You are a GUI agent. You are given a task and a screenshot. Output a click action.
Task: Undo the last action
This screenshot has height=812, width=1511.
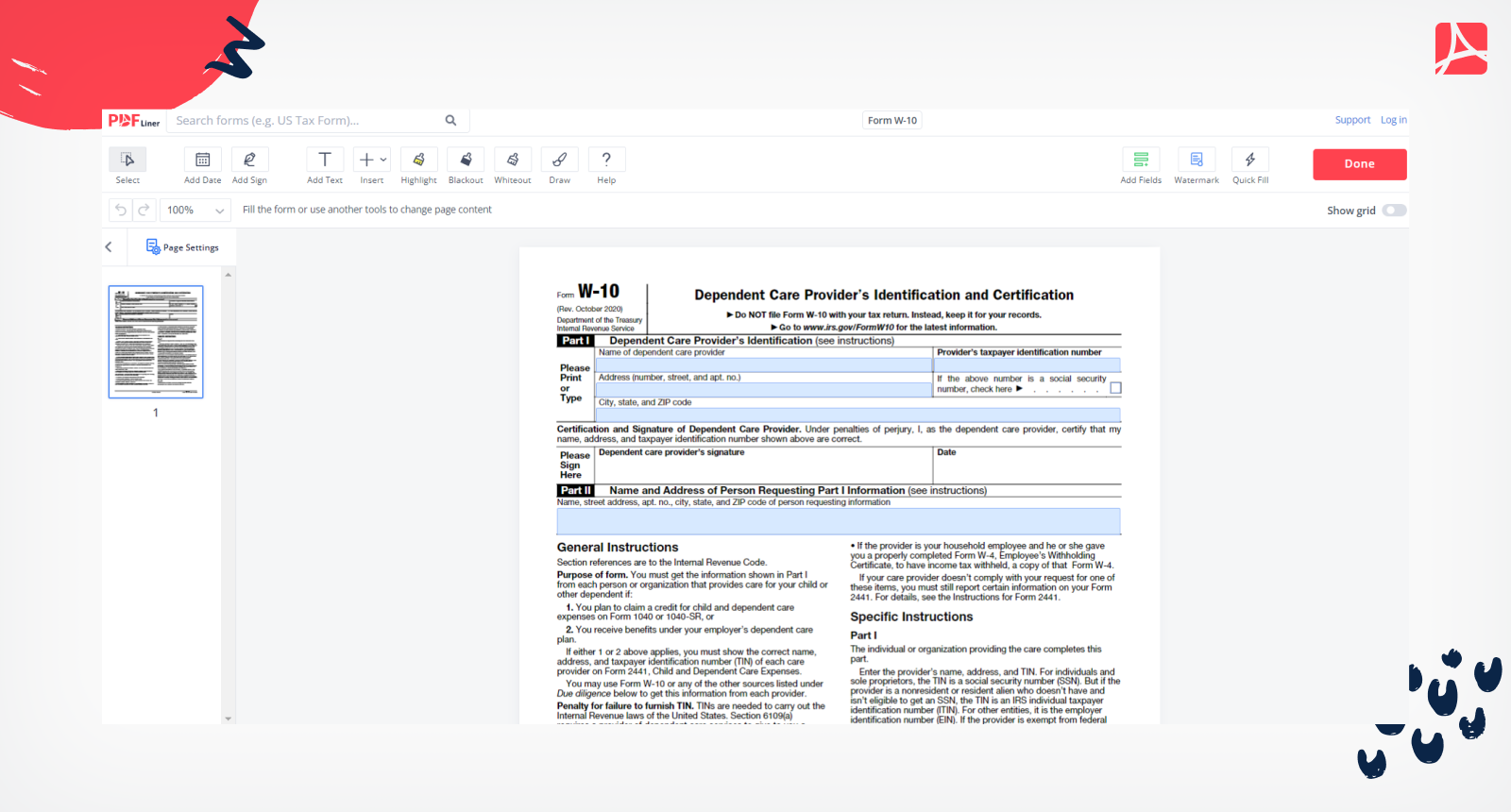121,210
